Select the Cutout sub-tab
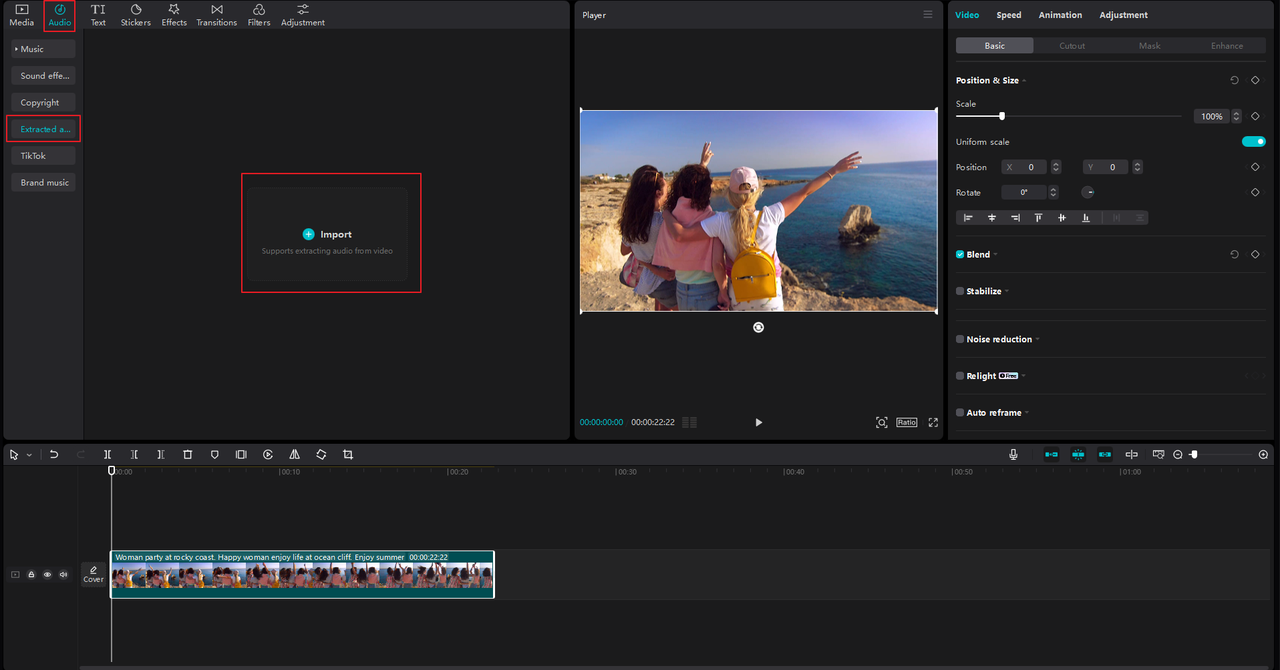The width and height of the screenshot is (1280, 670). click(x=1072, y=45)
